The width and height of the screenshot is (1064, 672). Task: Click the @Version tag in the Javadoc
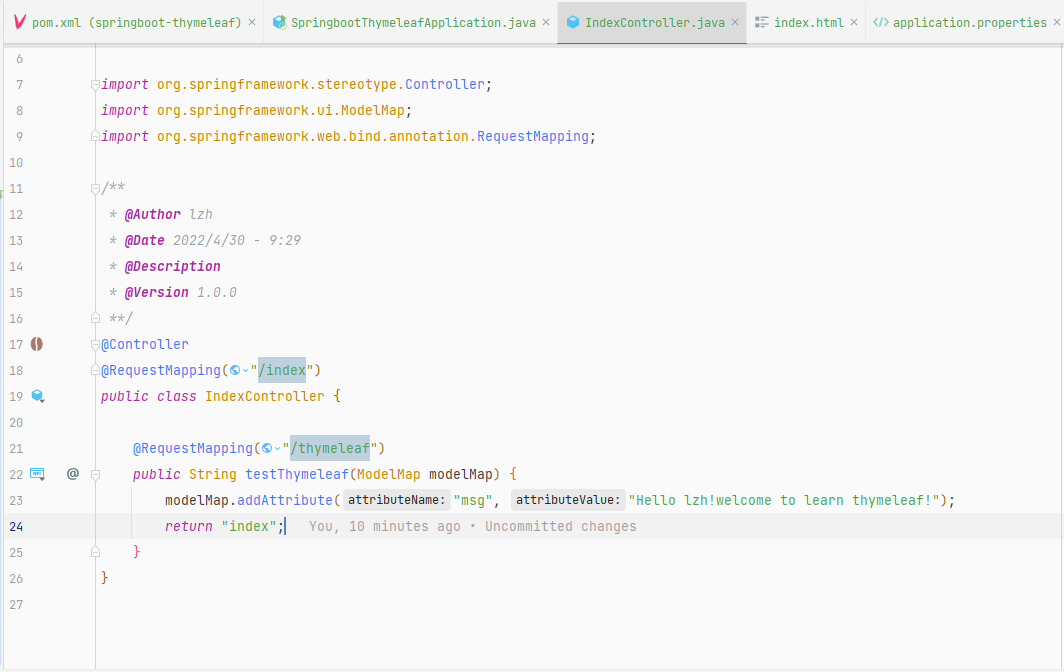coord(157,293)
